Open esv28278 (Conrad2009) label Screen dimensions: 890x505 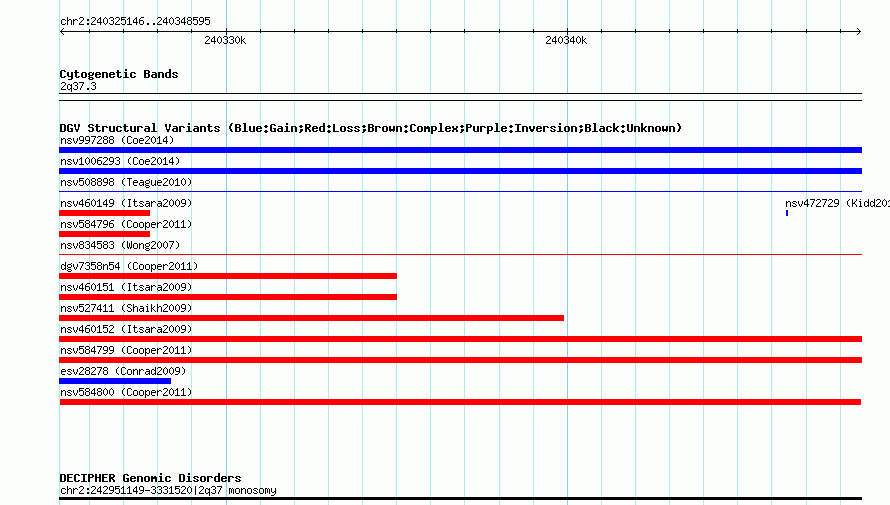coord(123,371)
